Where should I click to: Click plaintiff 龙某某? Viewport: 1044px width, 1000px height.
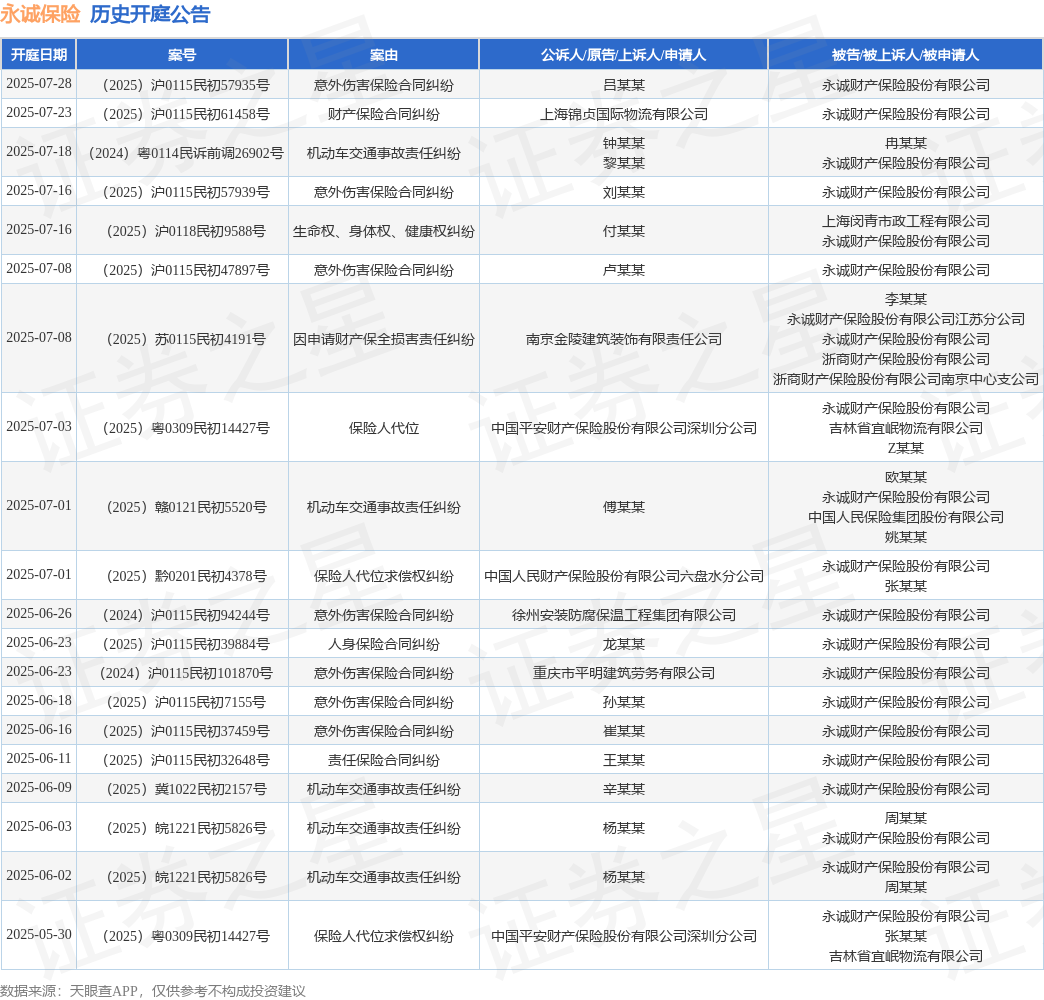624,644
